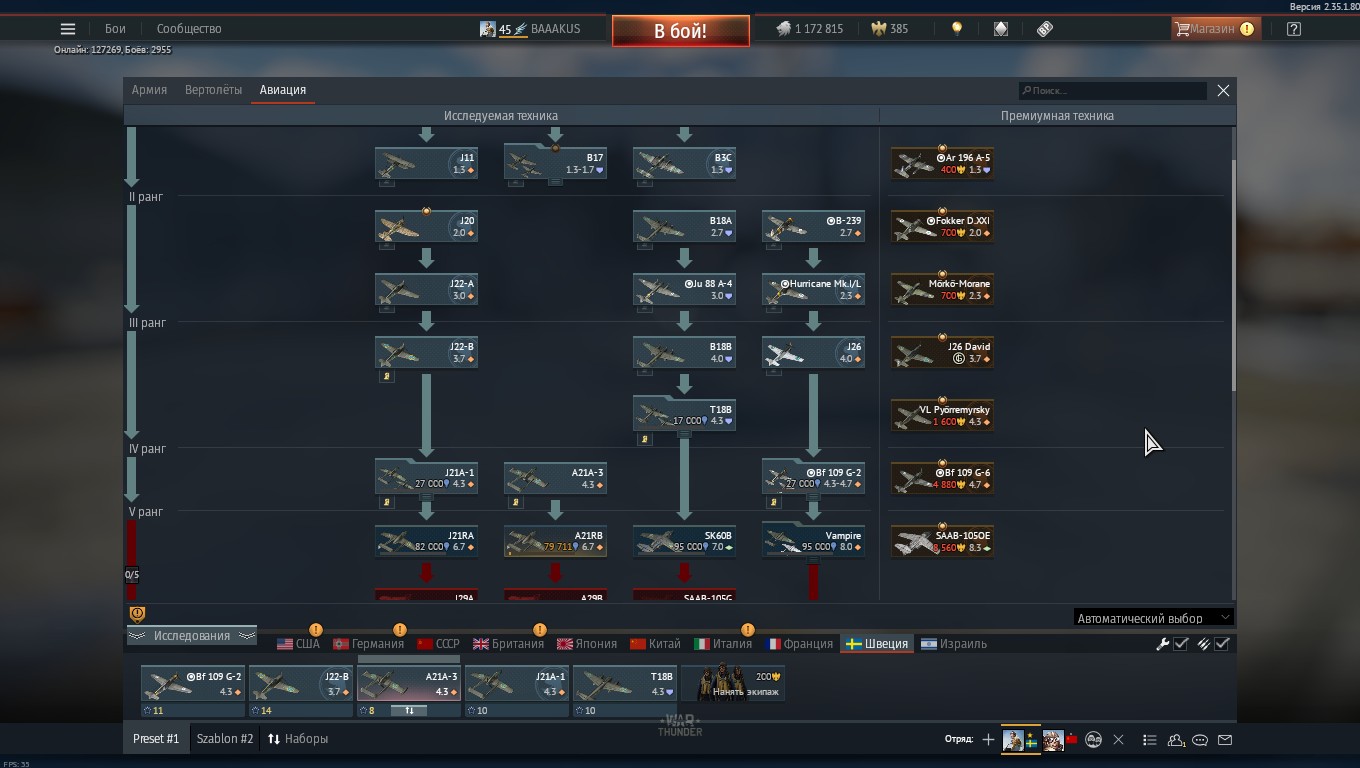The height and width of the screenshot is (768, 1360).
Task: Select premium Mörkö-Morane
Action: tap(942, 289)
